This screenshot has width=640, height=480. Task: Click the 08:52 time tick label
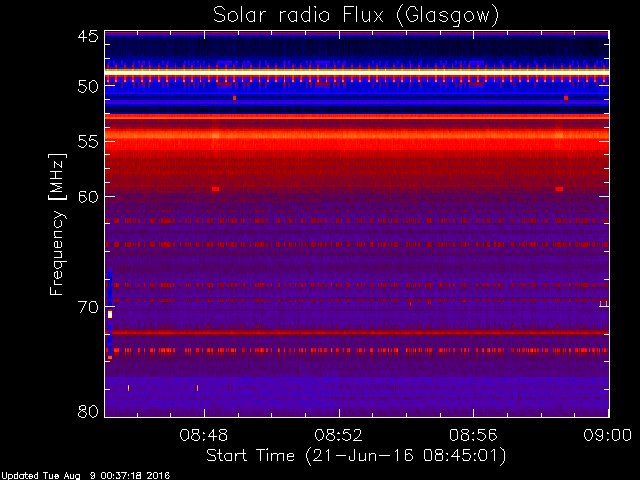pyautogui.click(x=338, y=436)
